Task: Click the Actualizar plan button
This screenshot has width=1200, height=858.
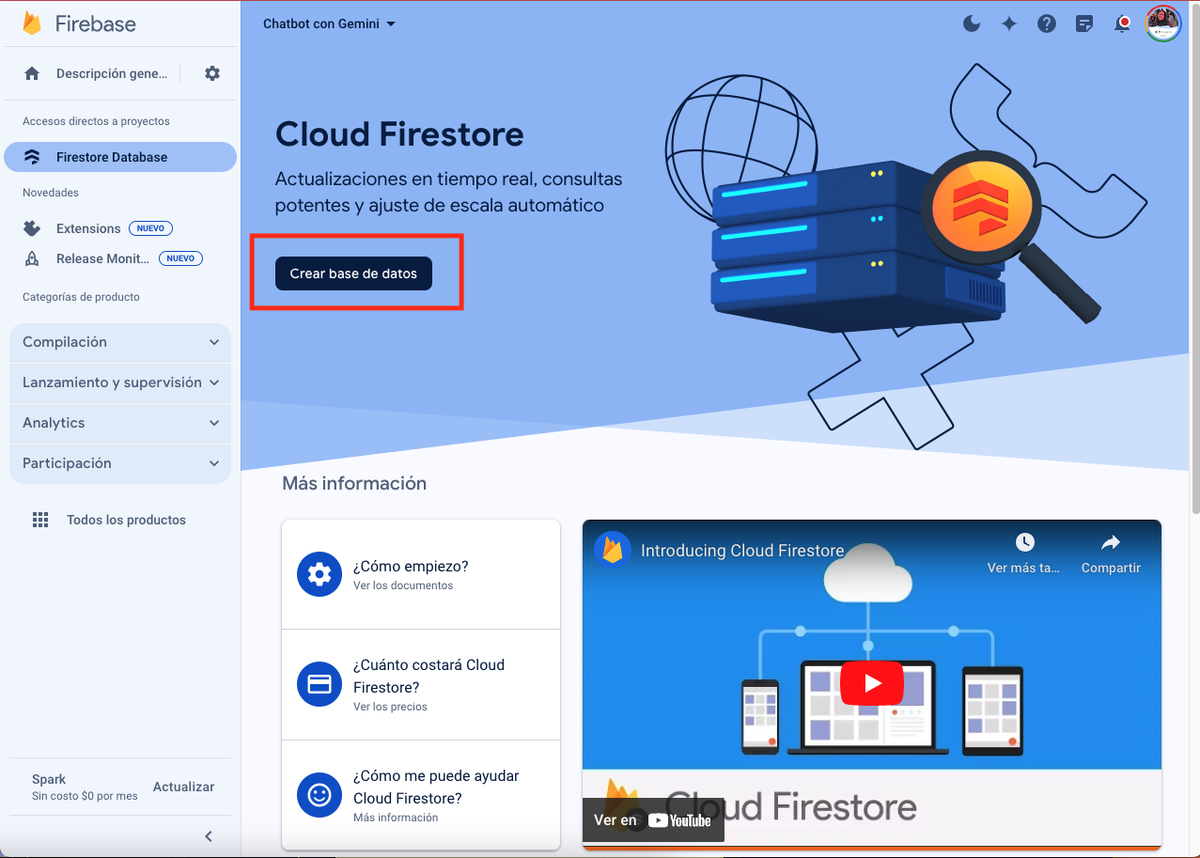Action: pos(184,787)
